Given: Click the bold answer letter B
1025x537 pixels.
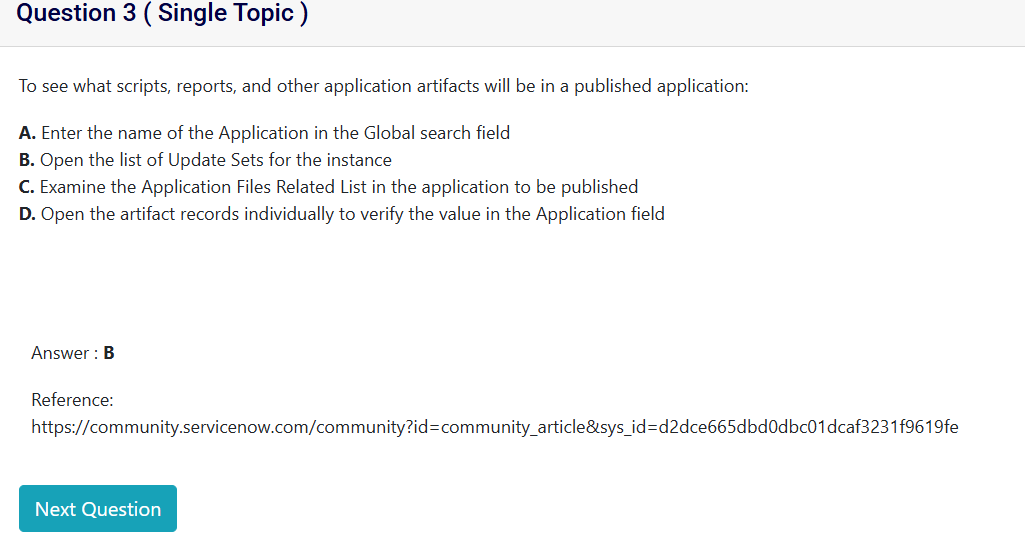Looking at the screenshot, I should tap(109, 353).
